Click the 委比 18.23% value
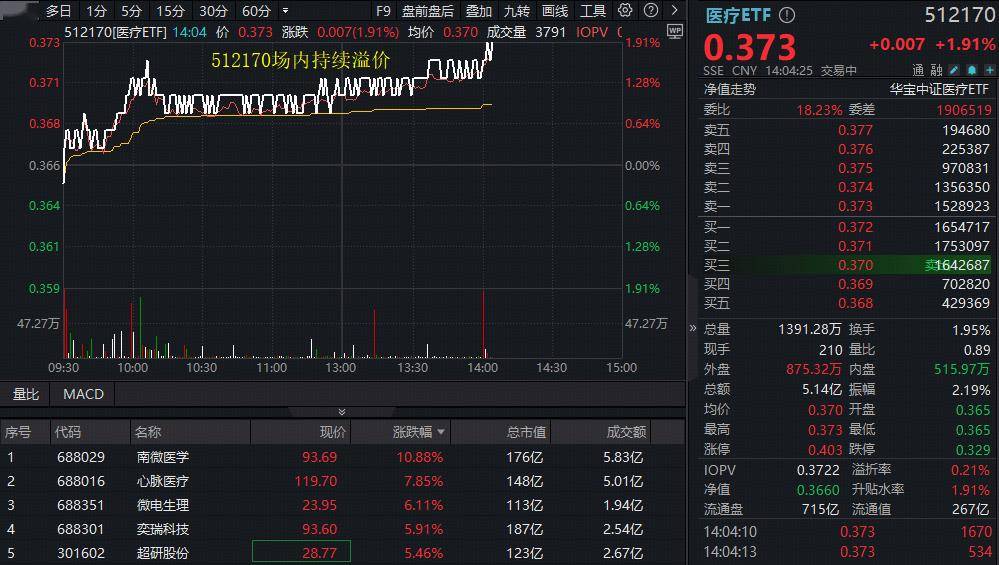 (819, 110)
